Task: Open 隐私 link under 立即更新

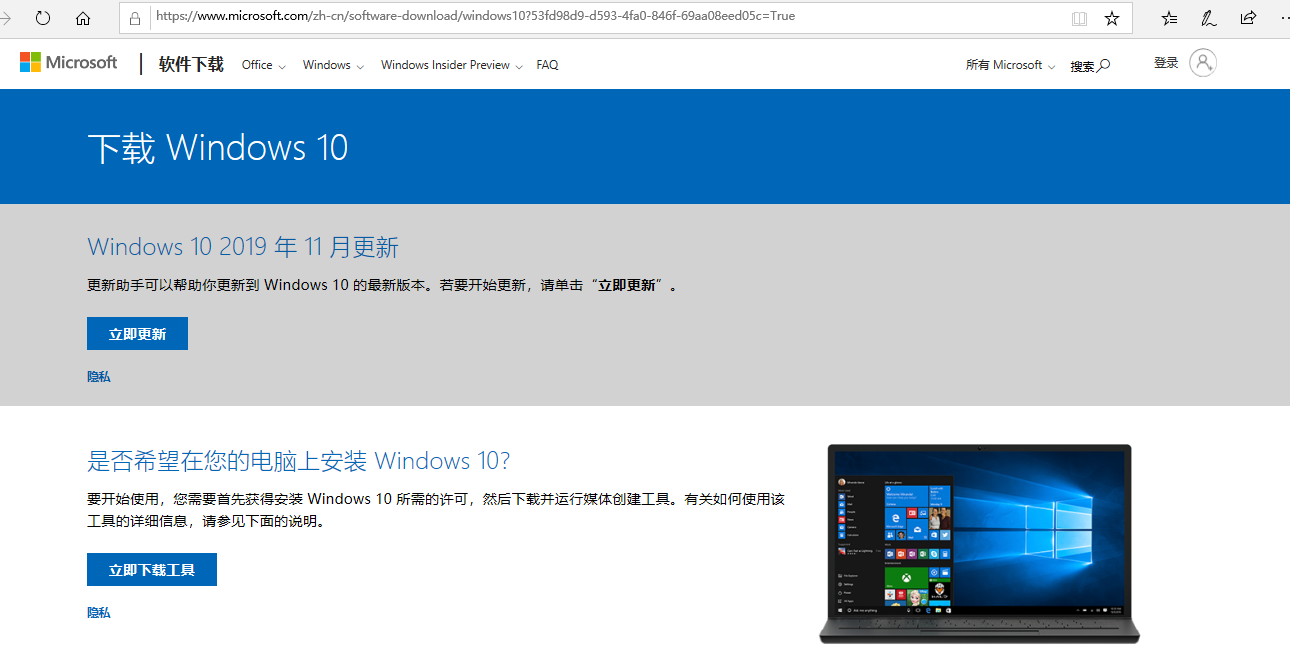Action: [99, 377]
